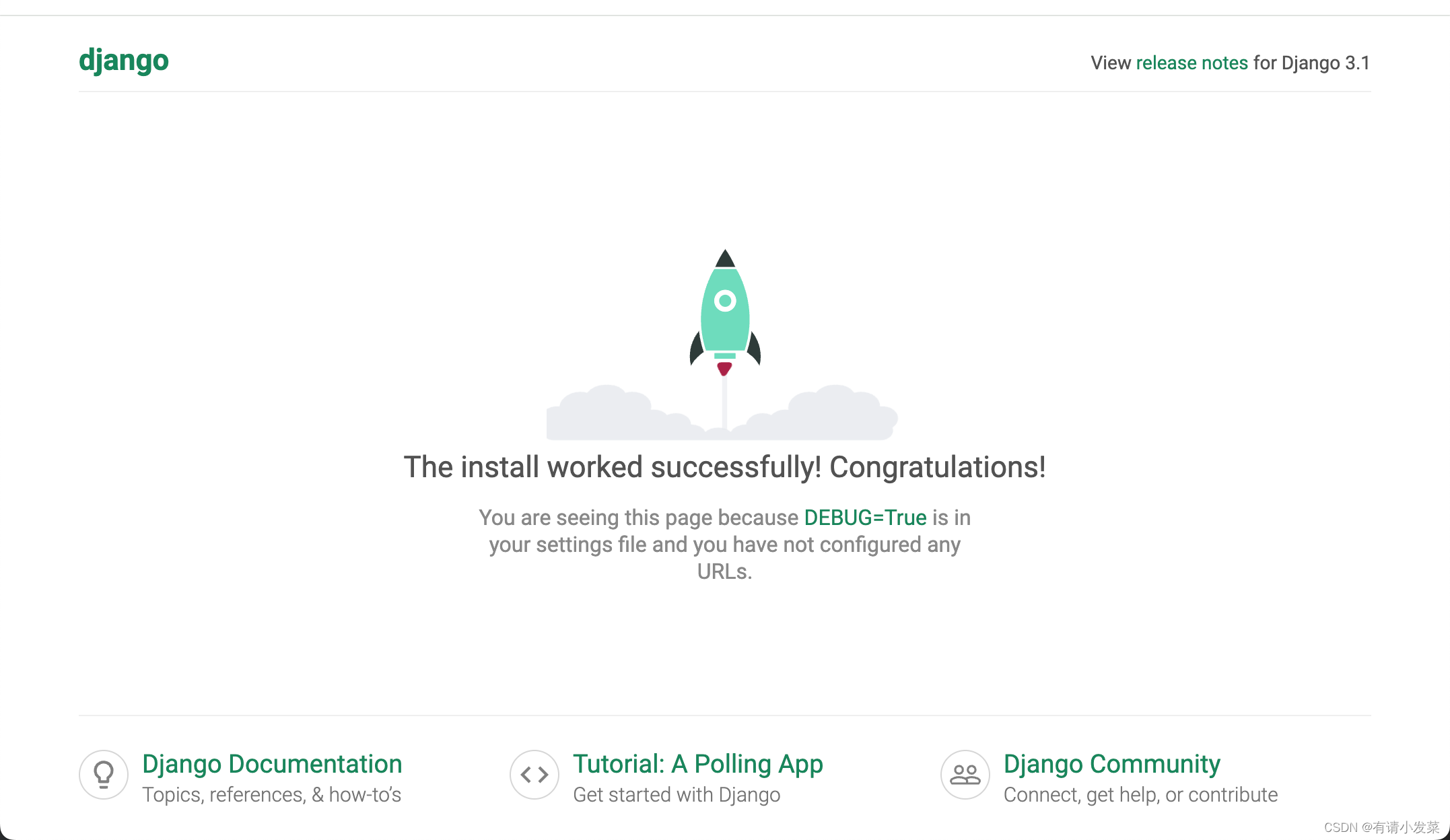Click 'for Django 3.1' text

coord(1311,63)
